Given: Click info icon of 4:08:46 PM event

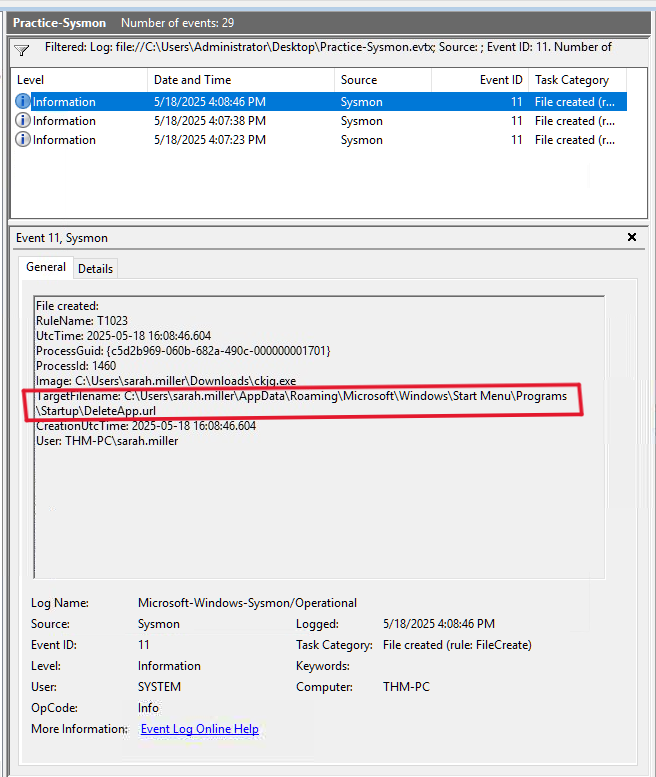Looking at the screenshot, I should [23, 102].
